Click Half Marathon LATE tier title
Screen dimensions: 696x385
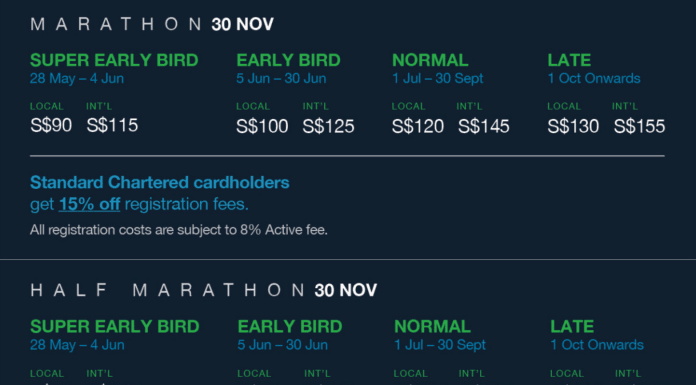tap(572, 326)
